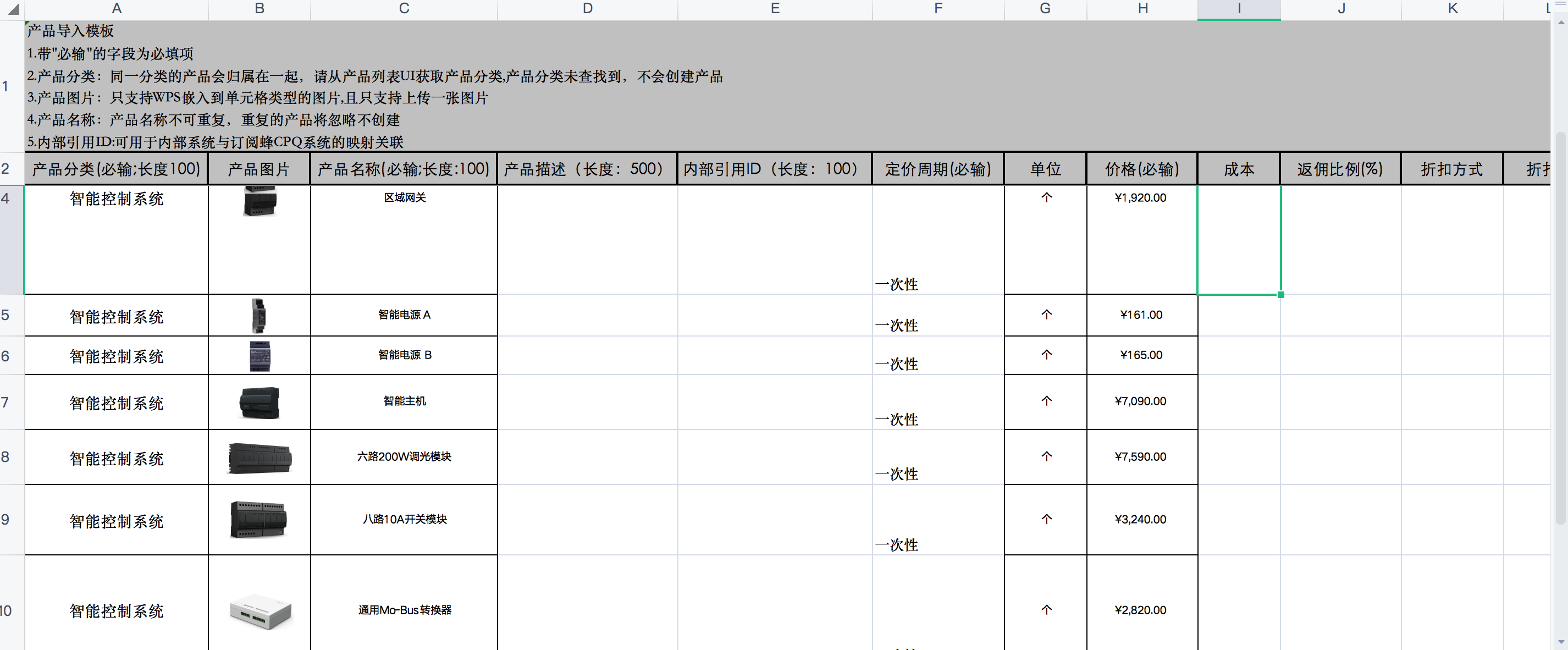Screen dimensions: 1568x650
Task: Click the scroll-up arrow of vertical scrollbar
Action: click(x=1561, y=23)
